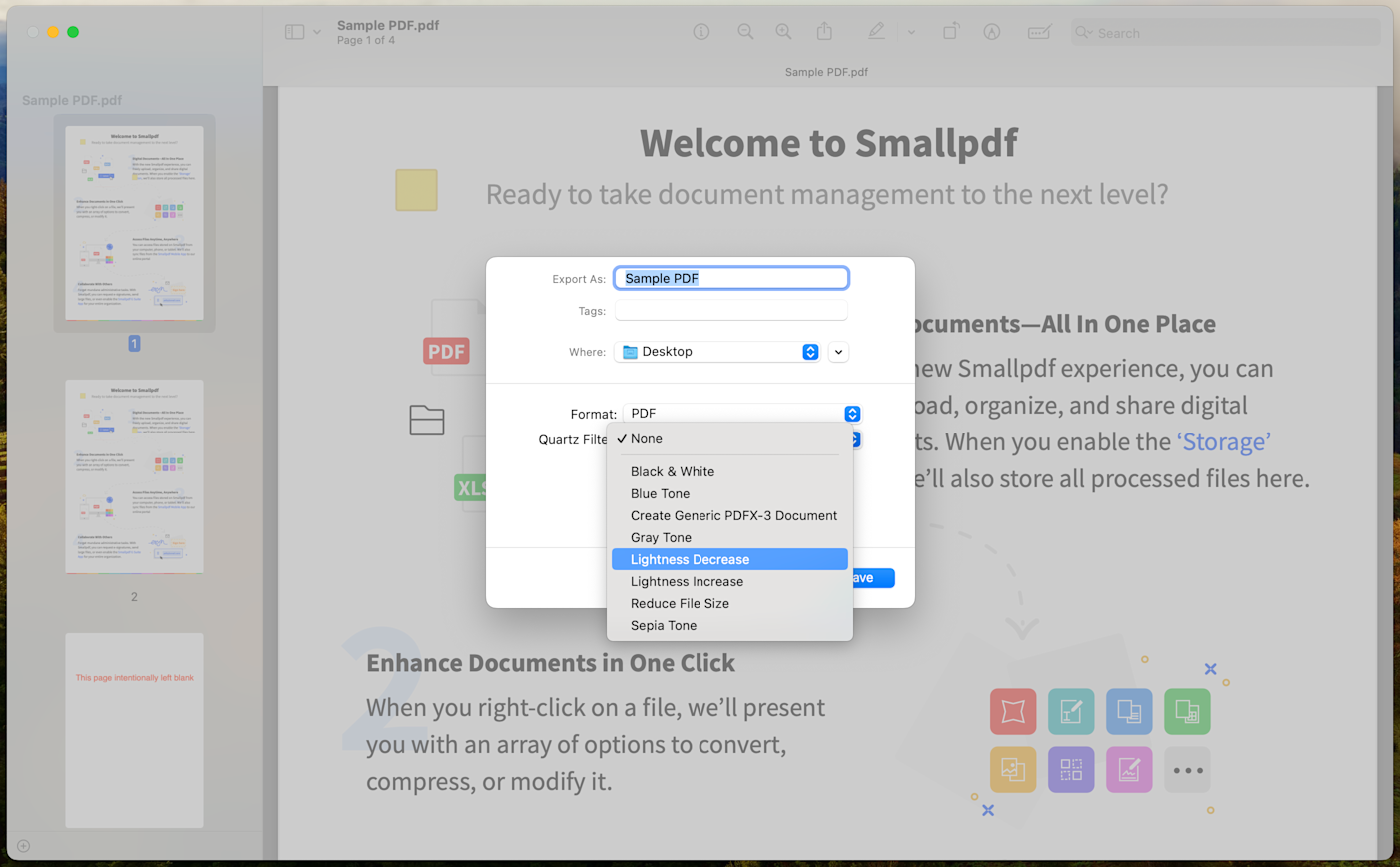Click the orange tool tile
Viewport: 1400px width, 867px height.
[x=1013, y=770]
